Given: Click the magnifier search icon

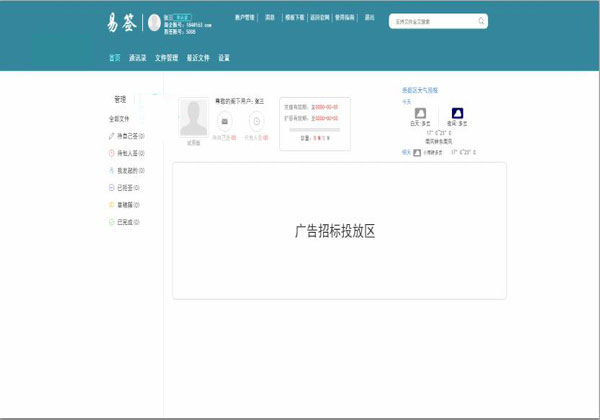Looking at the screenshot, I should pyautogui.click(x=481, y=21).
